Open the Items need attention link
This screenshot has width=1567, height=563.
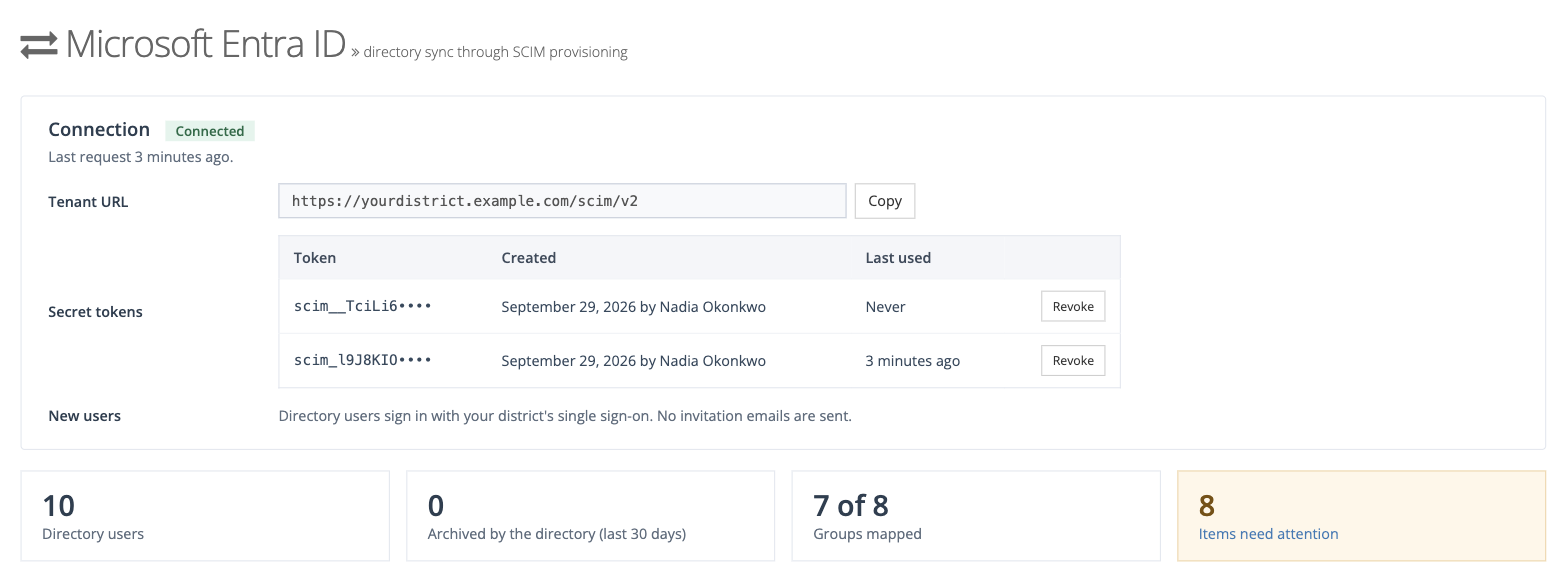coord(1268,534)
